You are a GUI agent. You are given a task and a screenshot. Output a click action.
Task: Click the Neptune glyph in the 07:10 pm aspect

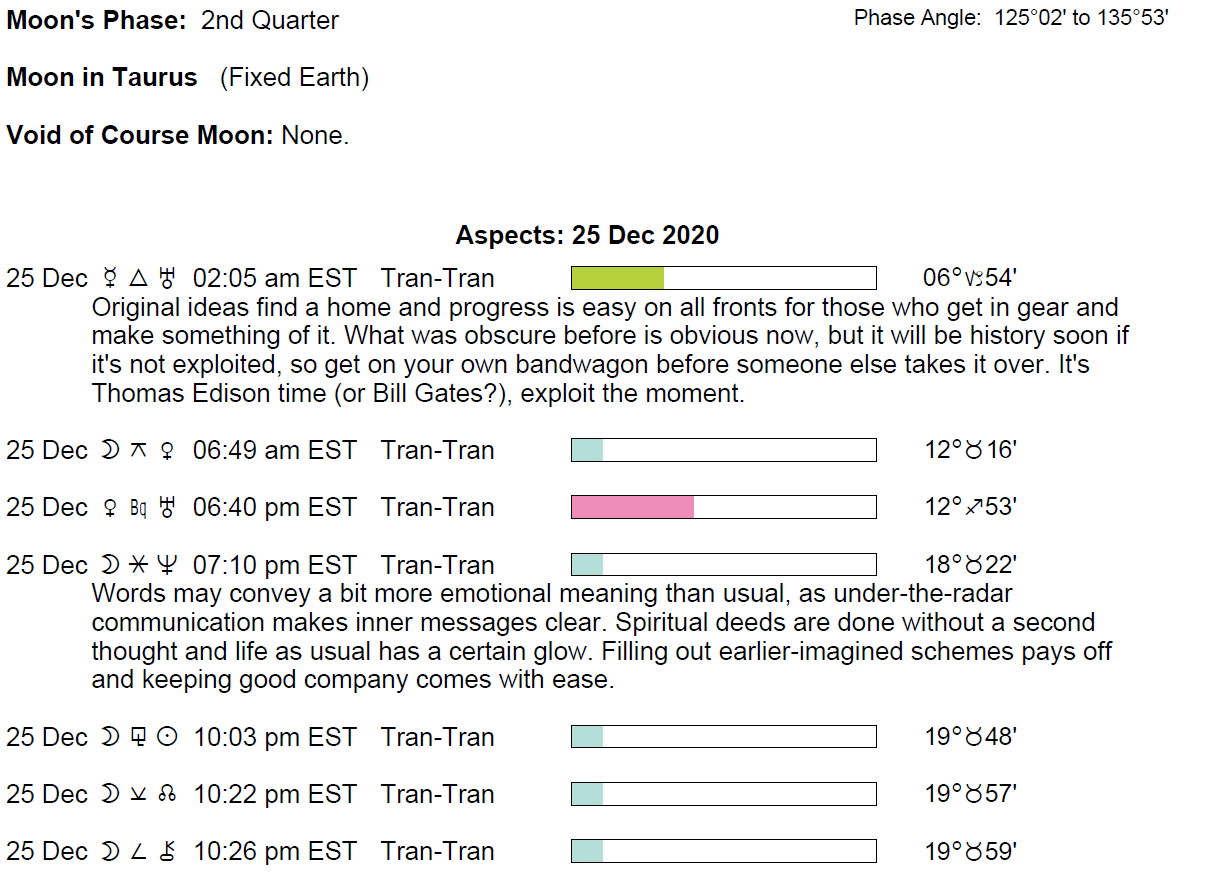(x=168, y=566)
